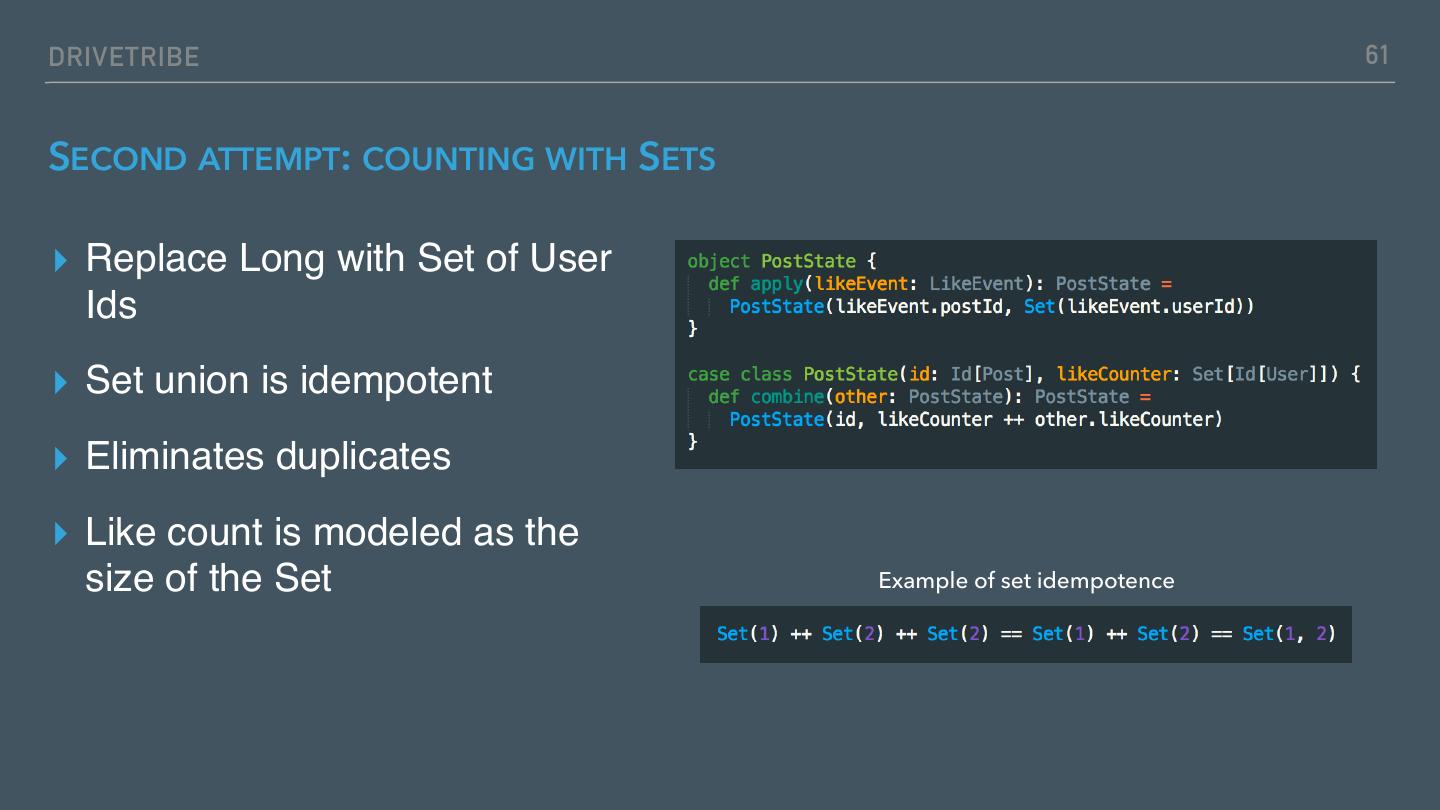
Task: Select the "Replace Long with Set of User Ids" text
Action: click(x=348, y=281)
